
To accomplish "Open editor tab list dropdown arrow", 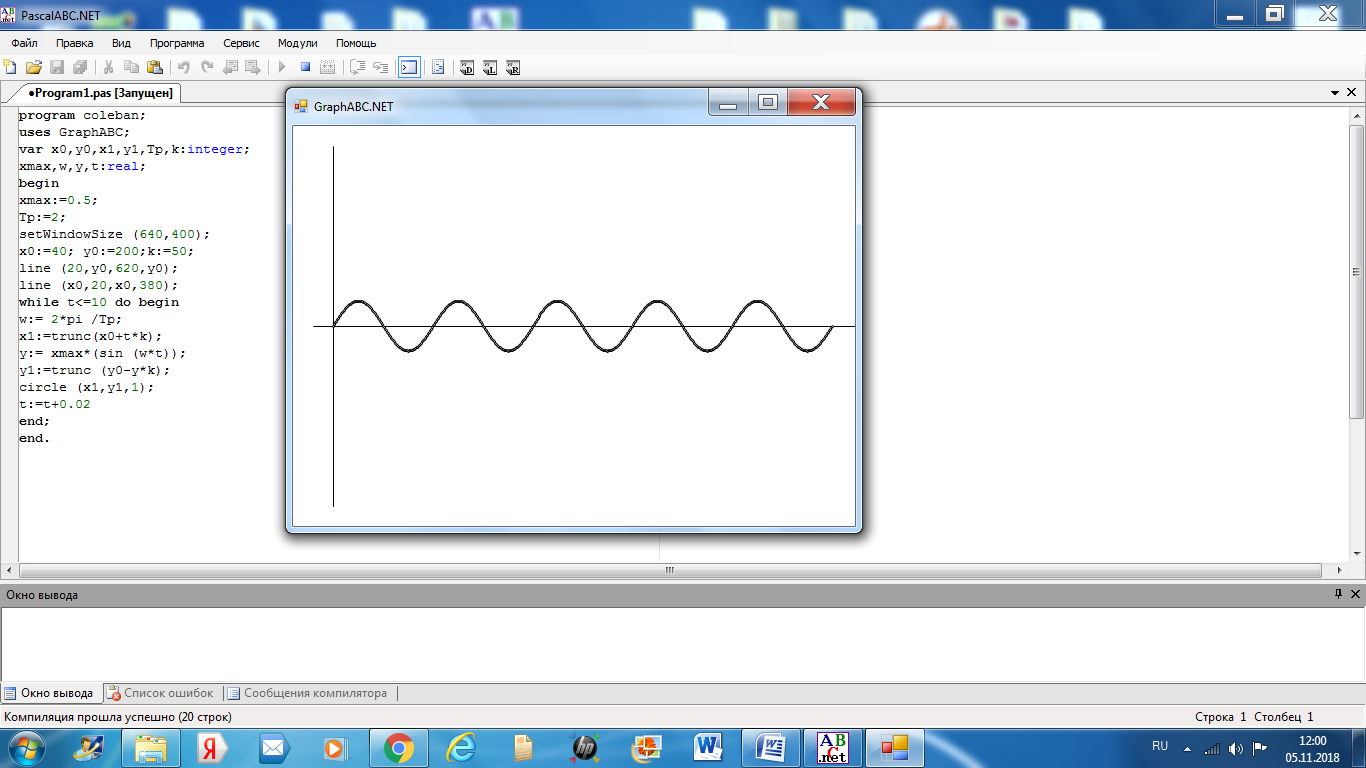I will pyautogui.click(x=1335, y=92).
